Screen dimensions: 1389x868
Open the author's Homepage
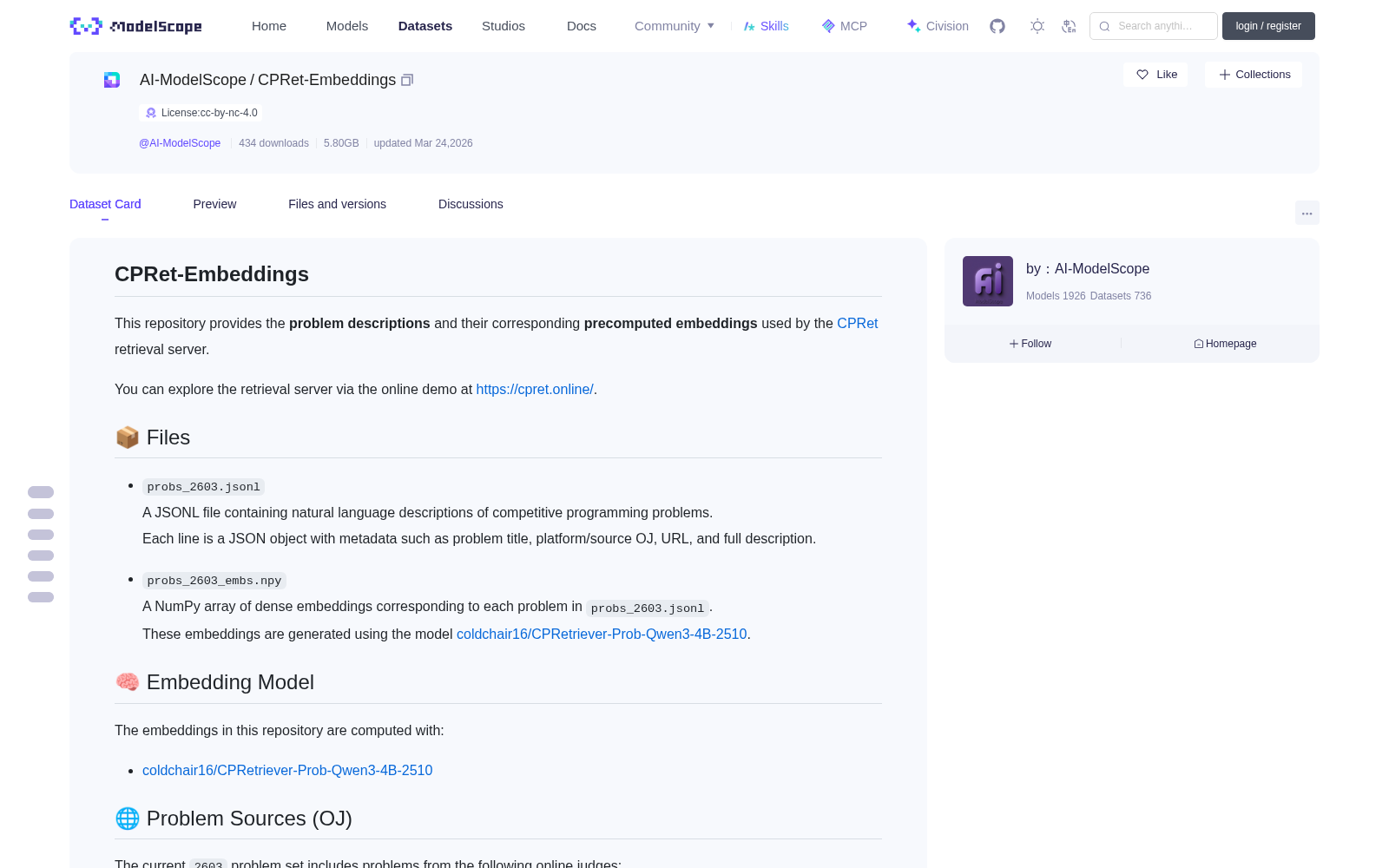(x=1225, y=344)
